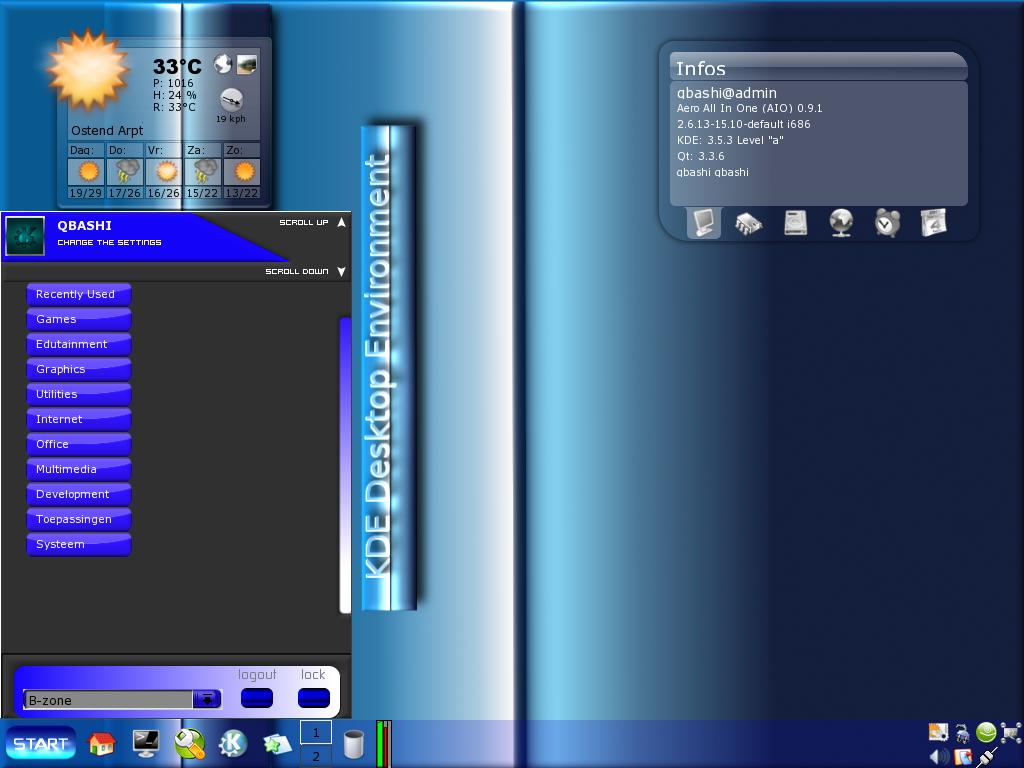Open the Toepassingen menu category

(x=79, y=519)
